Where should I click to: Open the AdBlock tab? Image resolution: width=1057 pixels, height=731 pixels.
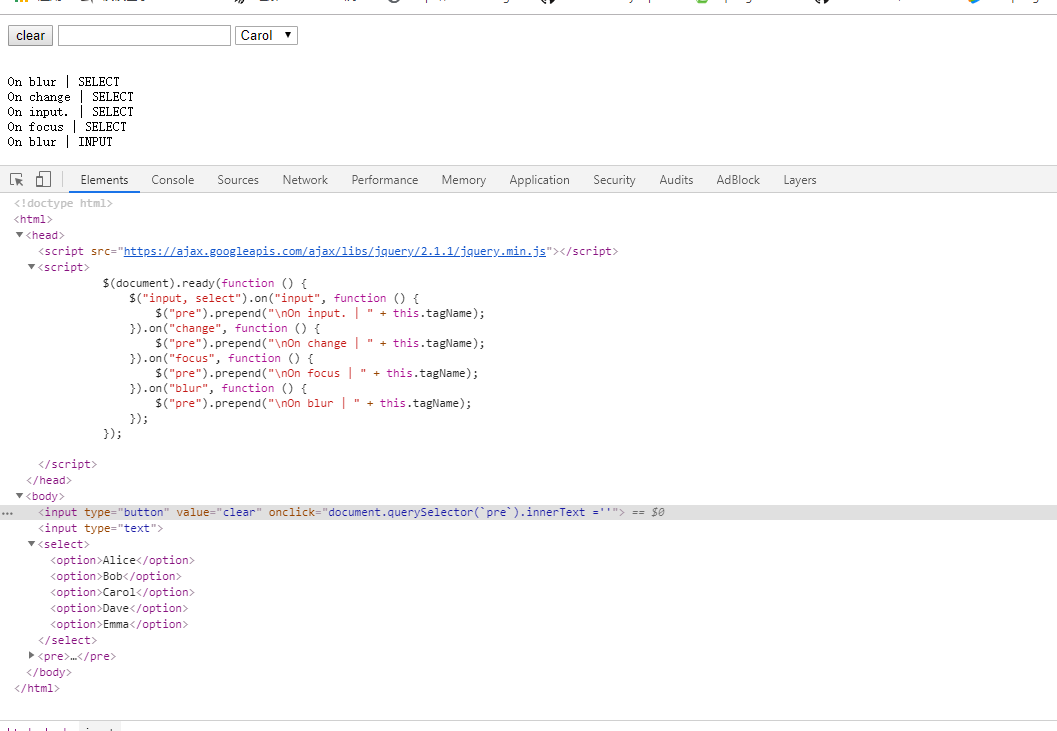[x=738, y=180]
